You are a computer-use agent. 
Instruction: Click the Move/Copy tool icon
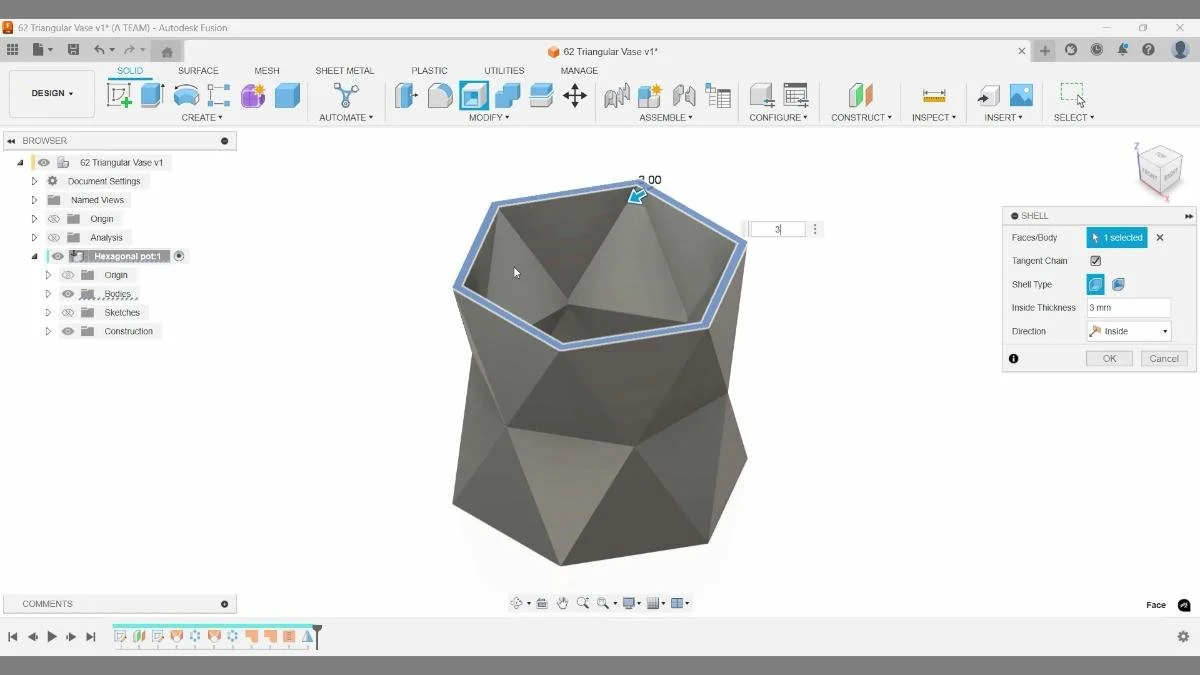[x=573, y=96]
